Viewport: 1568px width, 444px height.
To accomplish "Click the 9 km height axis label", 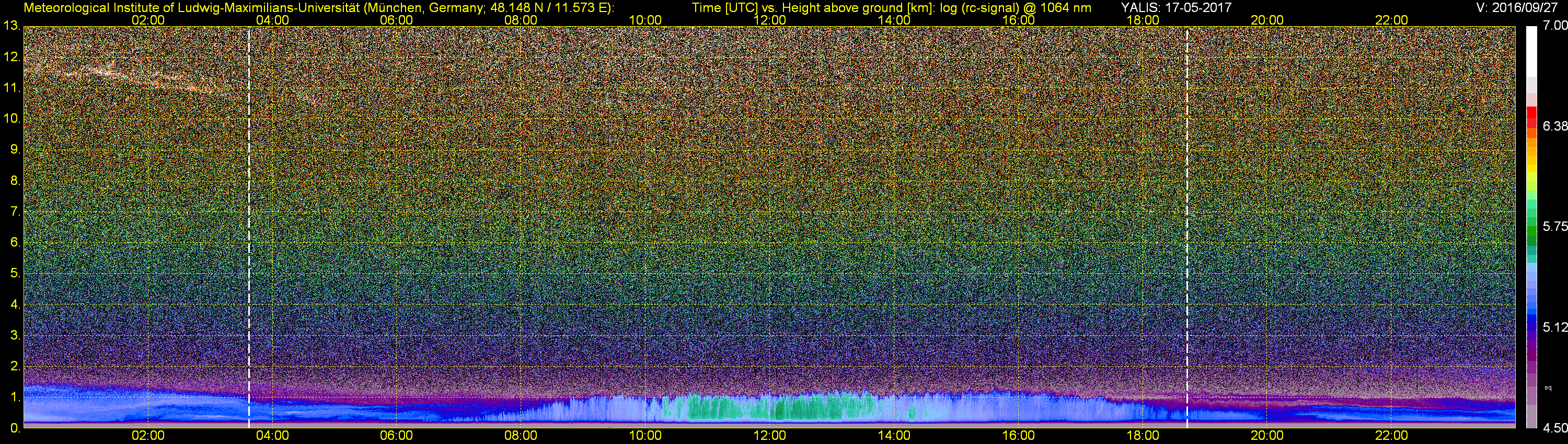I will pyautogui.click(x=15, y=149).
